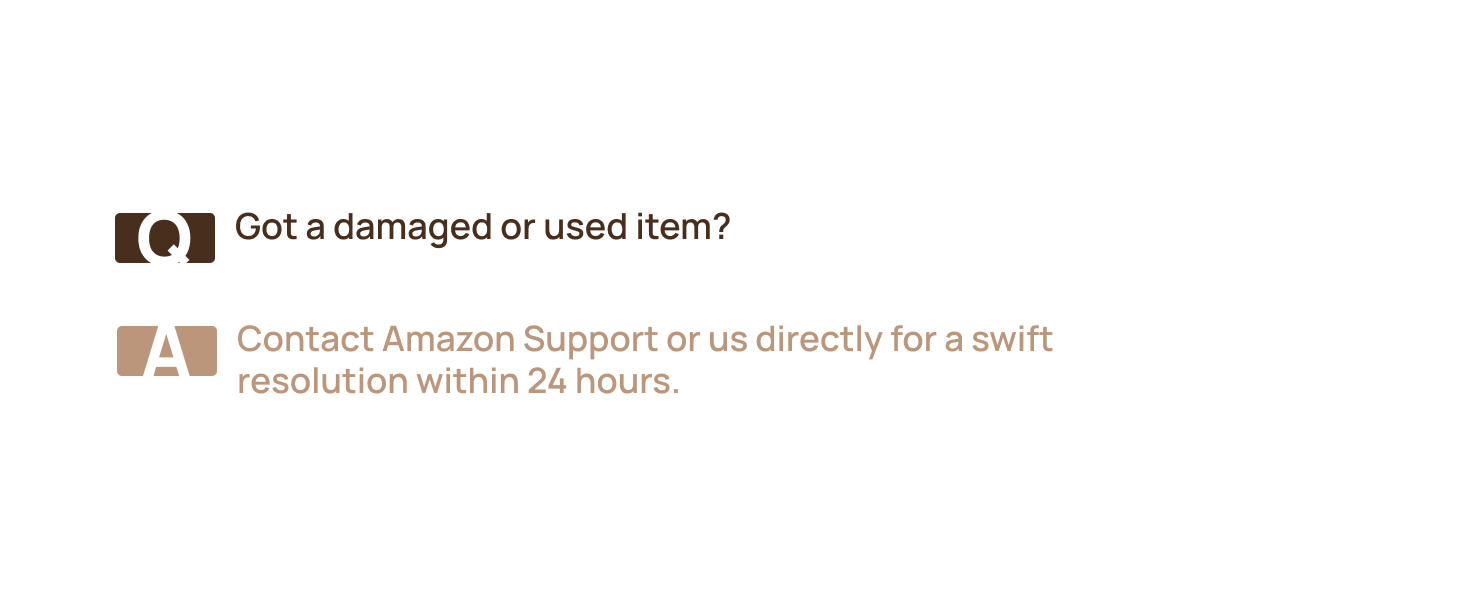The height and width of the screenshot is (600, 1464).
Task: Select the question 'Got a damaged or used item?'
Action: (482, 228)
